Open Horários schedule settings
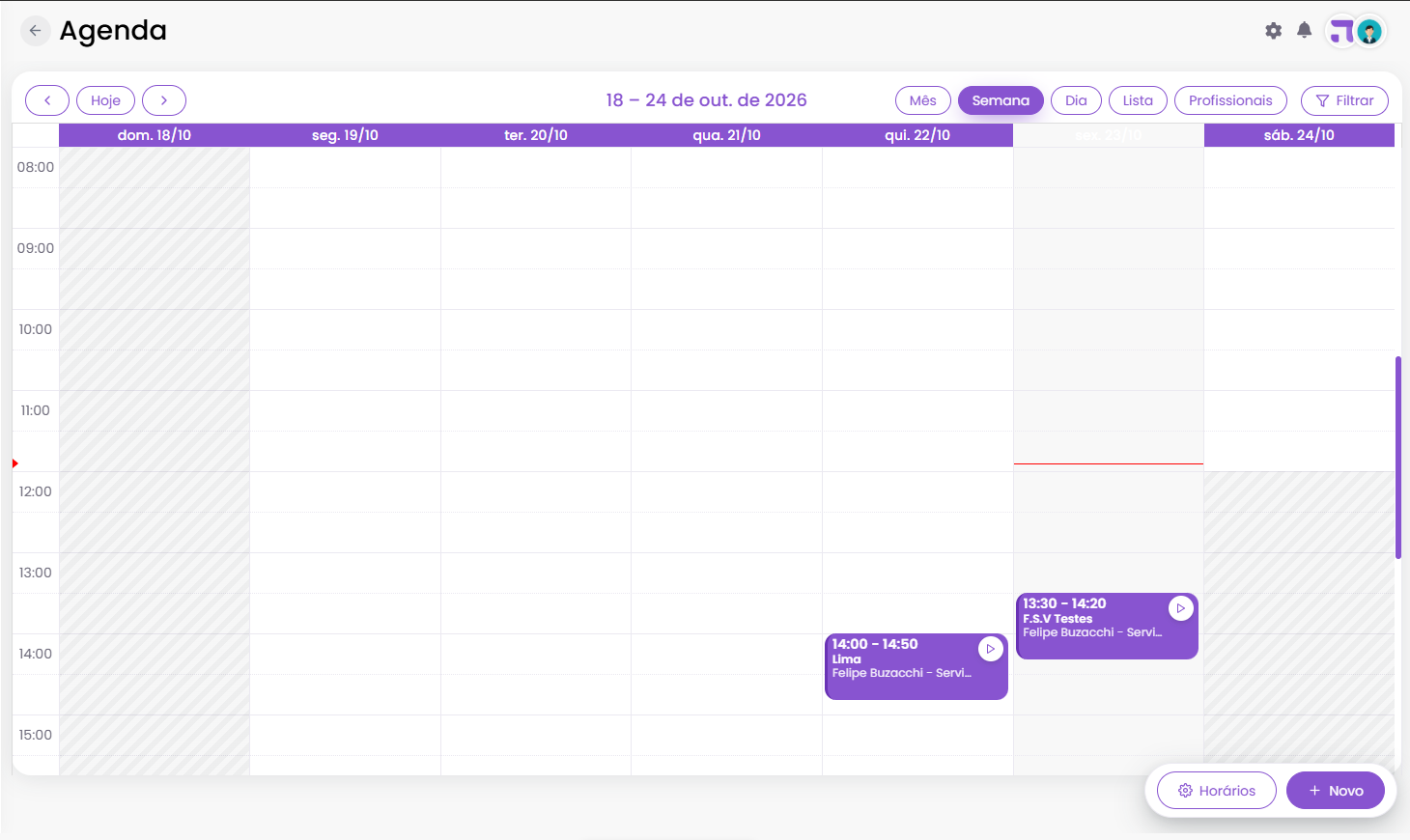This screenshot has height=840, width=1410. tap(1217, 791)
